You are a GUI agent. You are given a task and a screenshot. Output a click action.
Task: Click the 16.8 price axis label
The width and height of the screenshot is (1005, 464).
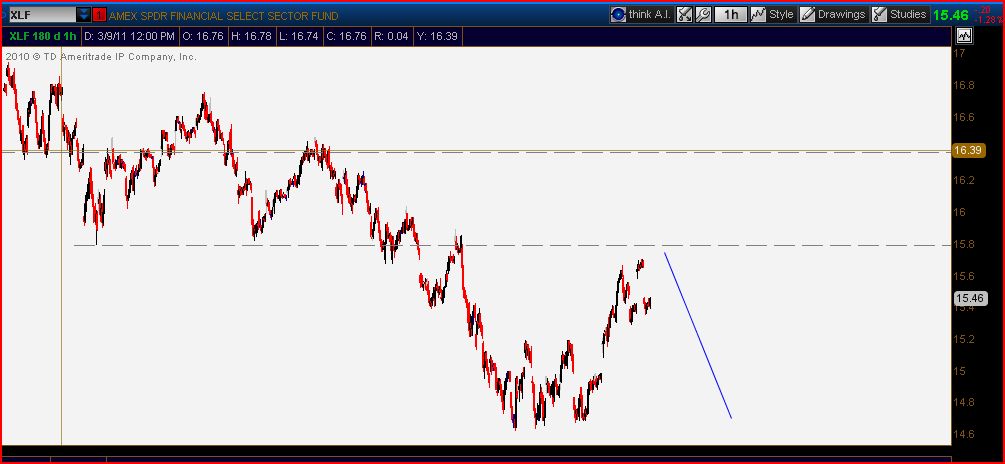963,85
